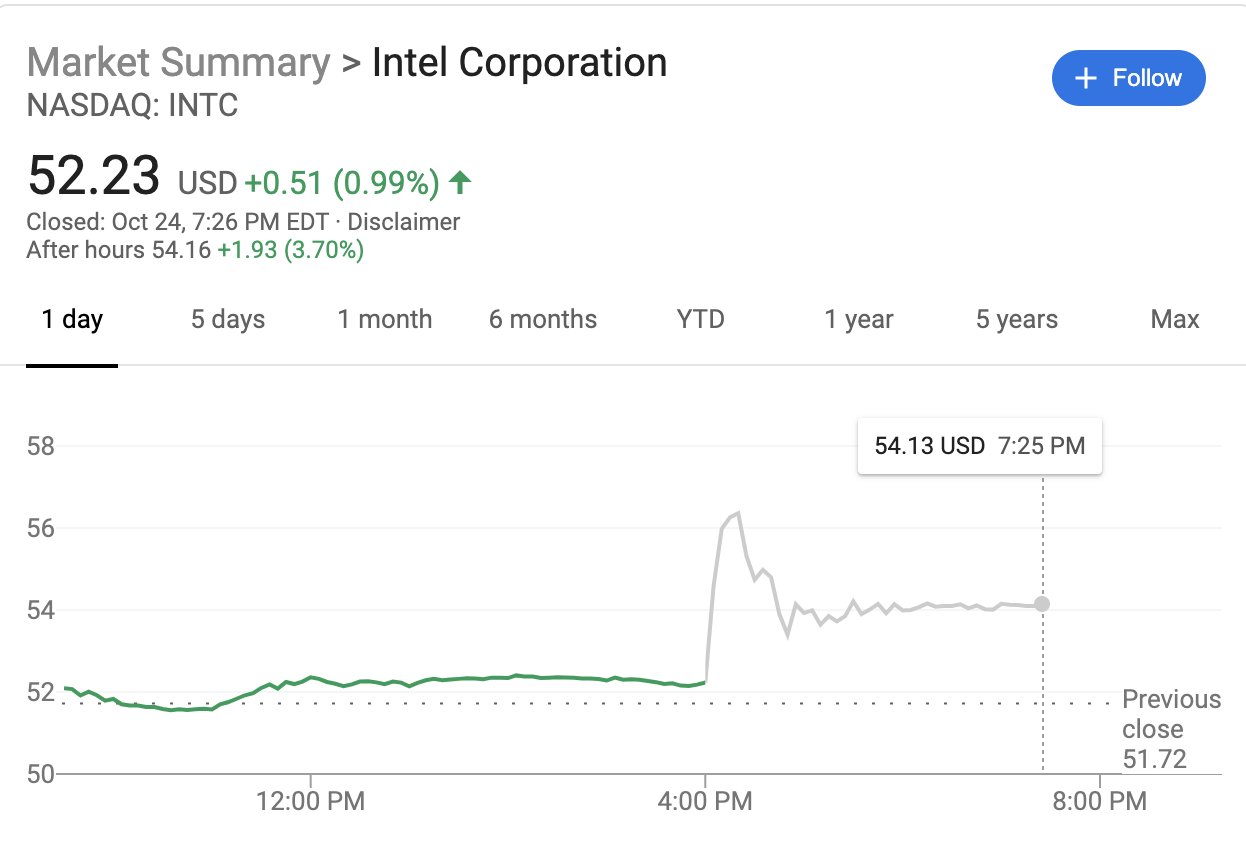Click the Intel Corporation title

tap(519, 63)
